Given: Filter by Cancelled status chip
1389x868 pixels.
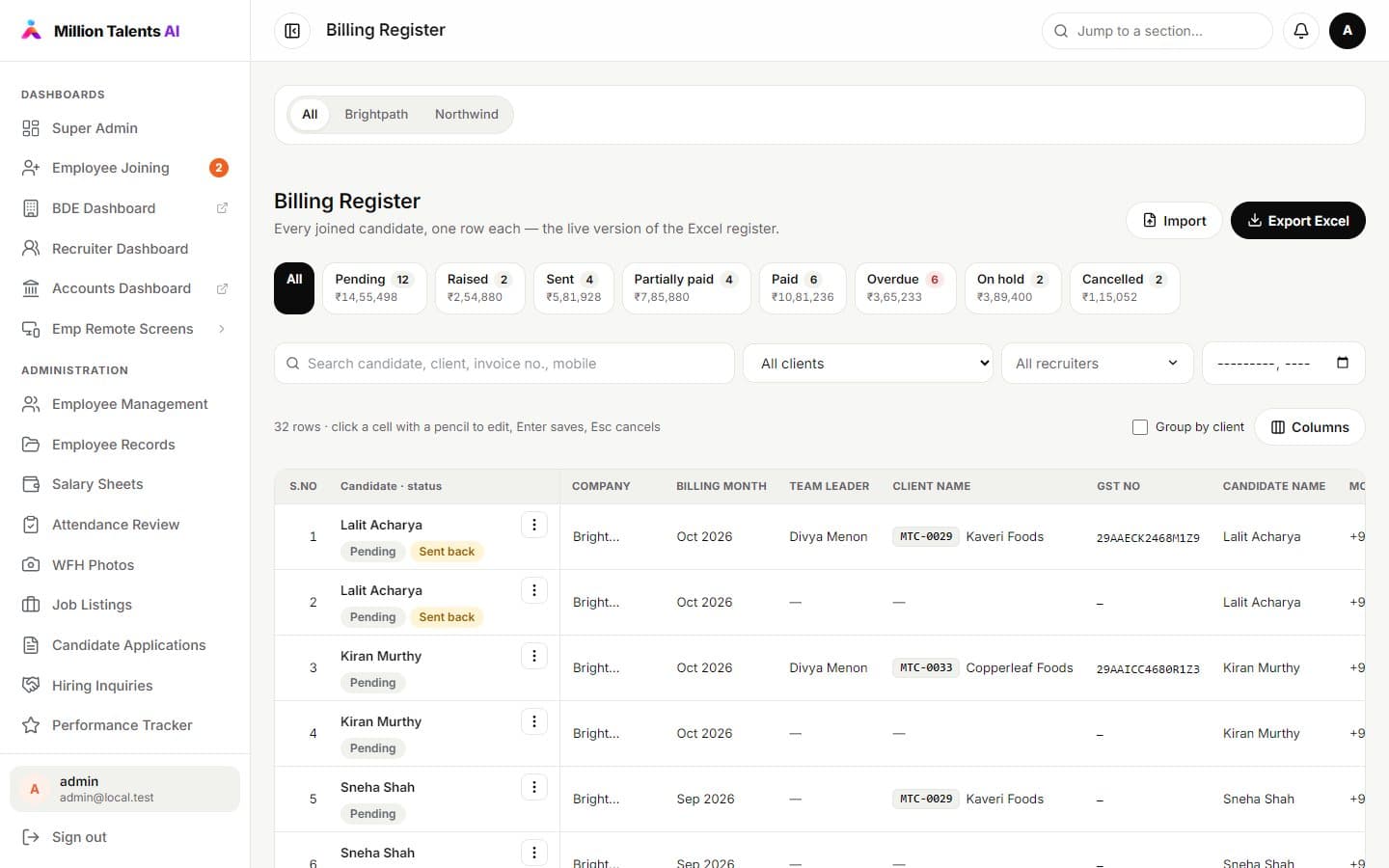Looking at the screenshot, I should coord(1125,288).
